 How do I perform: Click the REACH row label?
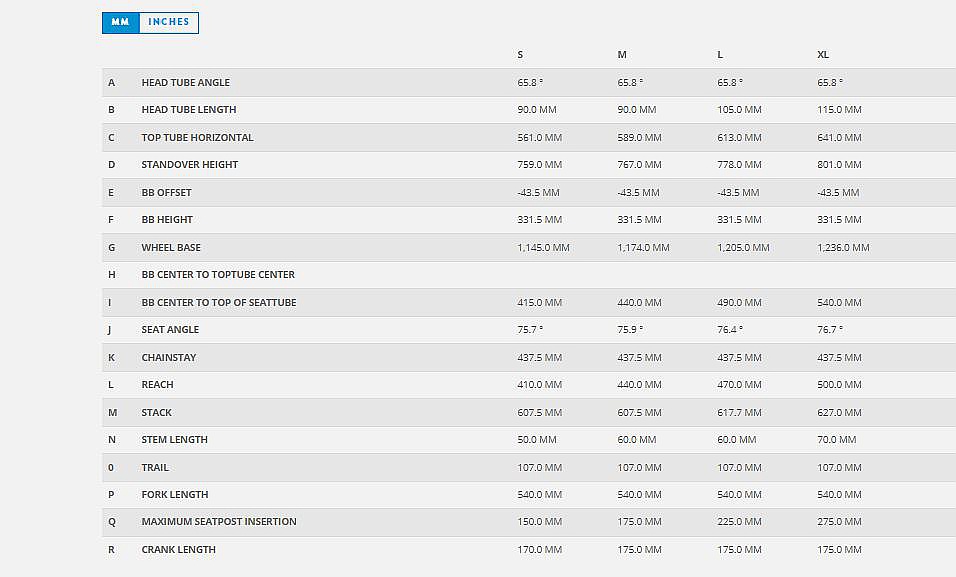click(157, 385)
